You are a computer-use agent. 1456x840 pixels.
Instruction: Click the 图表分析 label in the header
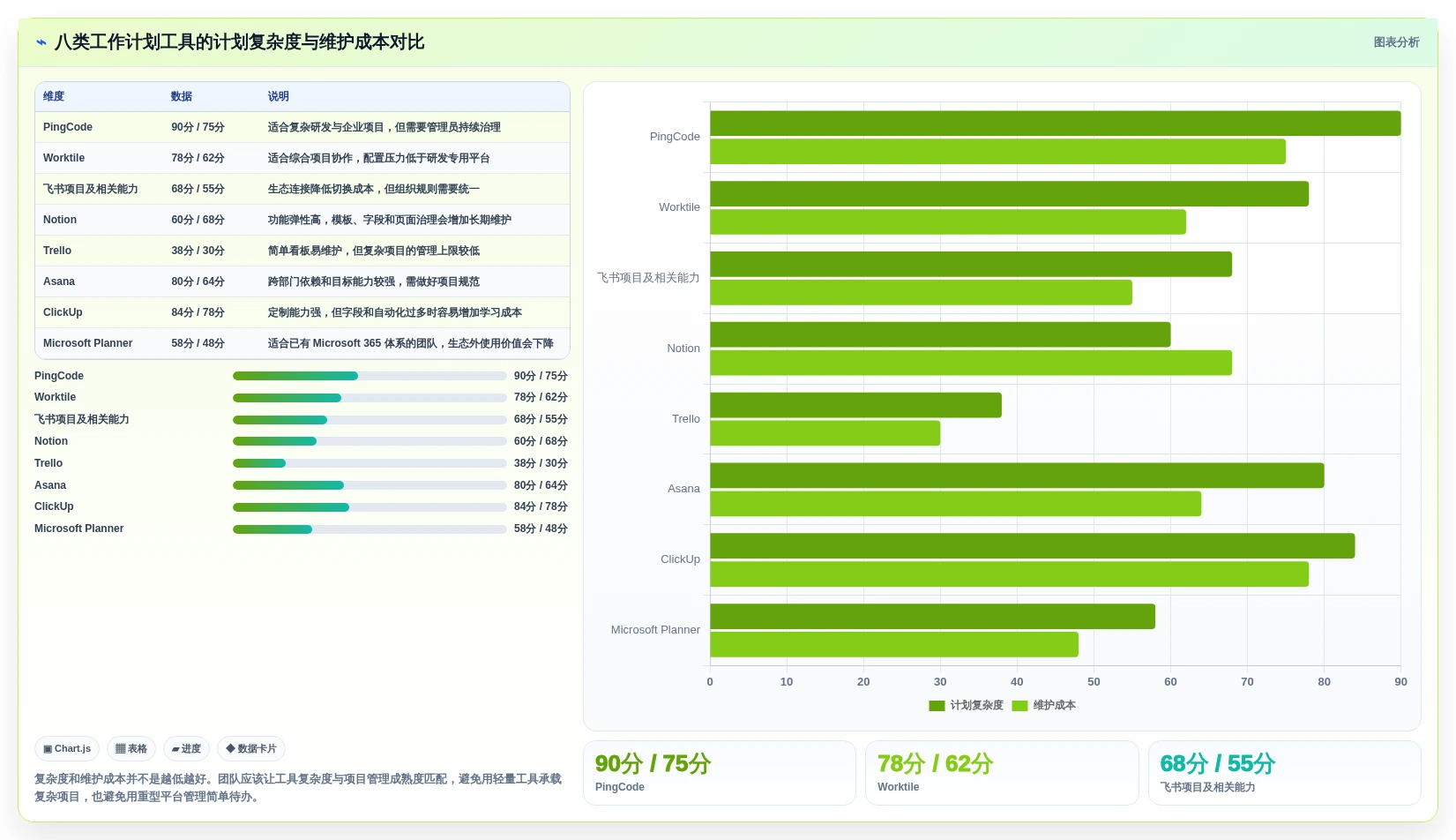click(x=1396, y=42)
